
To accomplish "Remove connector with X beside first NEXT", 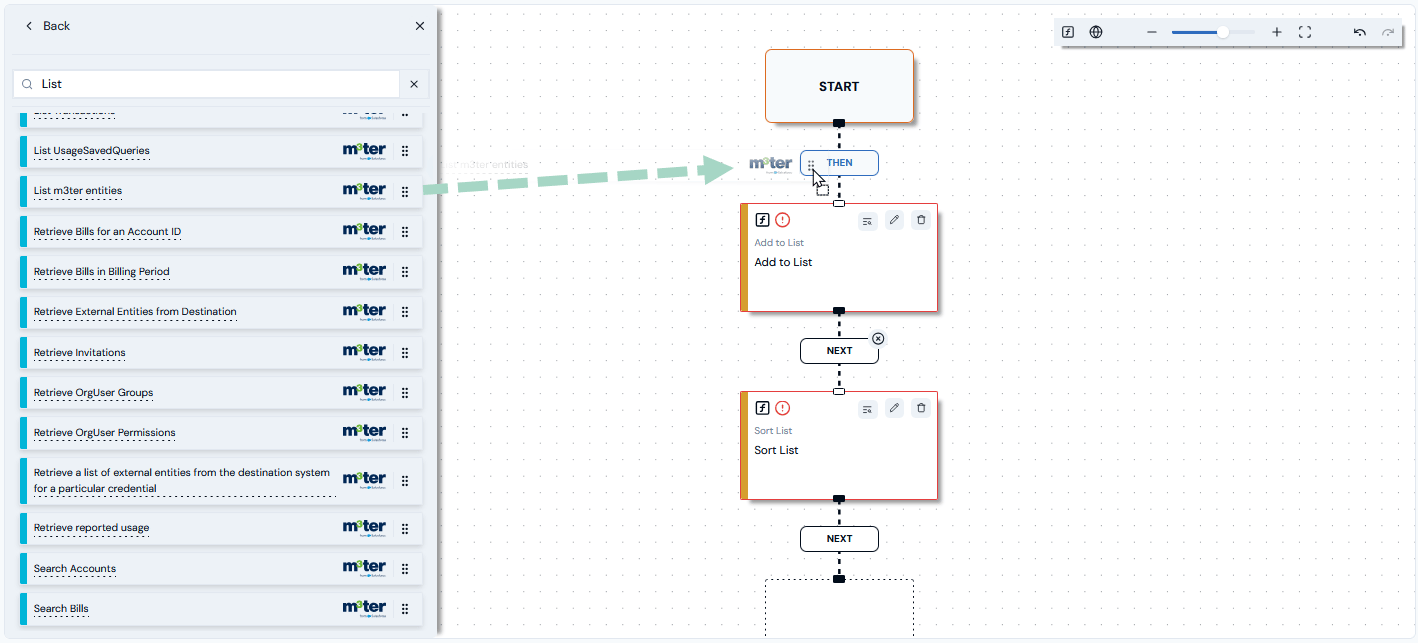I will (878, 338).
